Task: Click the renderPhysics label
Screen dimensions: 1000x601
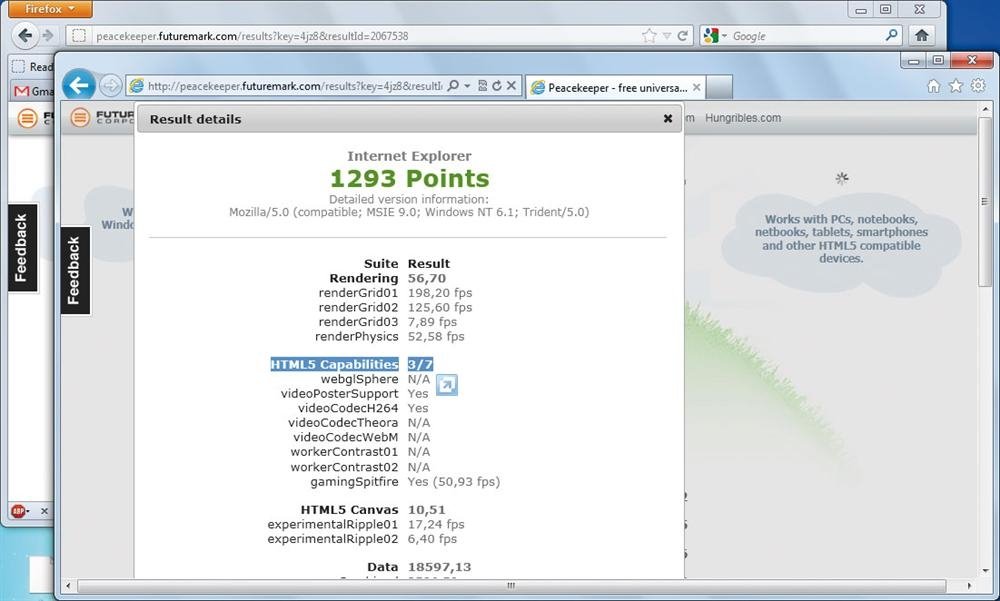Action: click(357, 336)
